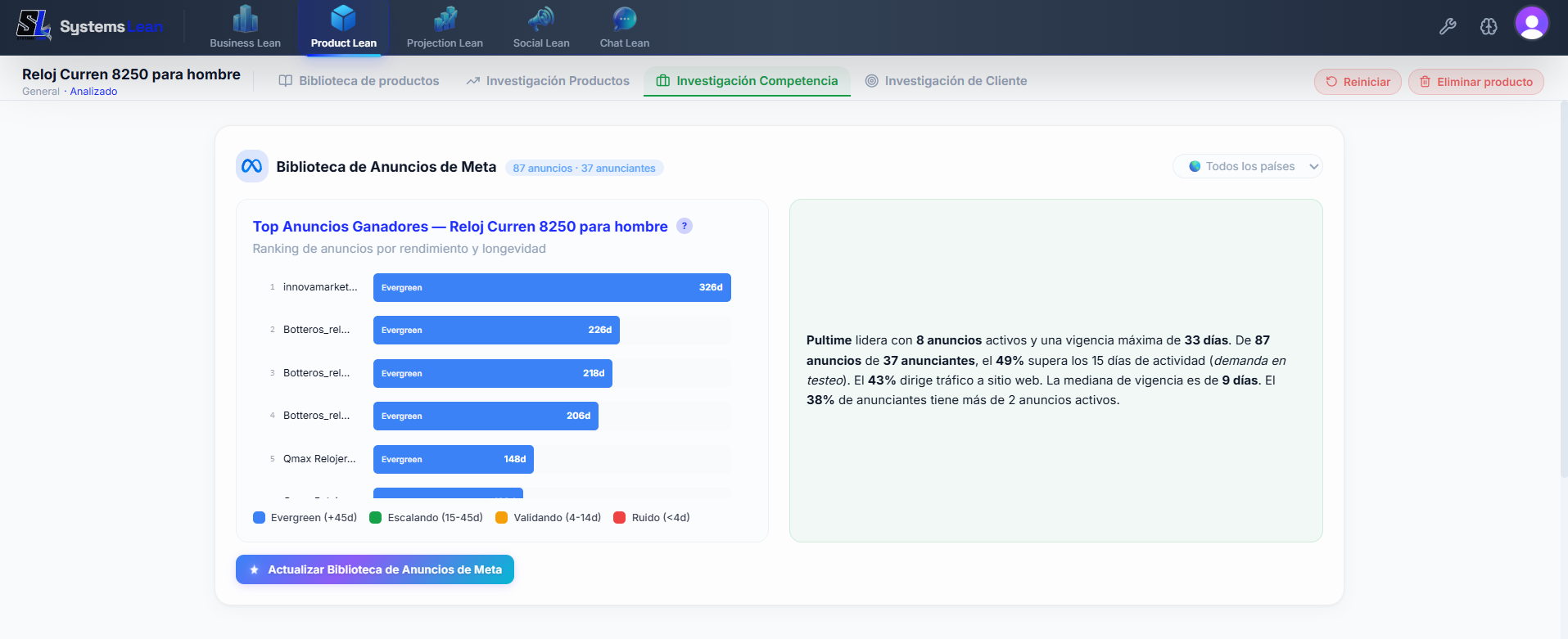Click the Biblioteca de Anuncios de Meta heading
Image resolution: width=1568 pixels, height=639 pixels.
[386, 167]
